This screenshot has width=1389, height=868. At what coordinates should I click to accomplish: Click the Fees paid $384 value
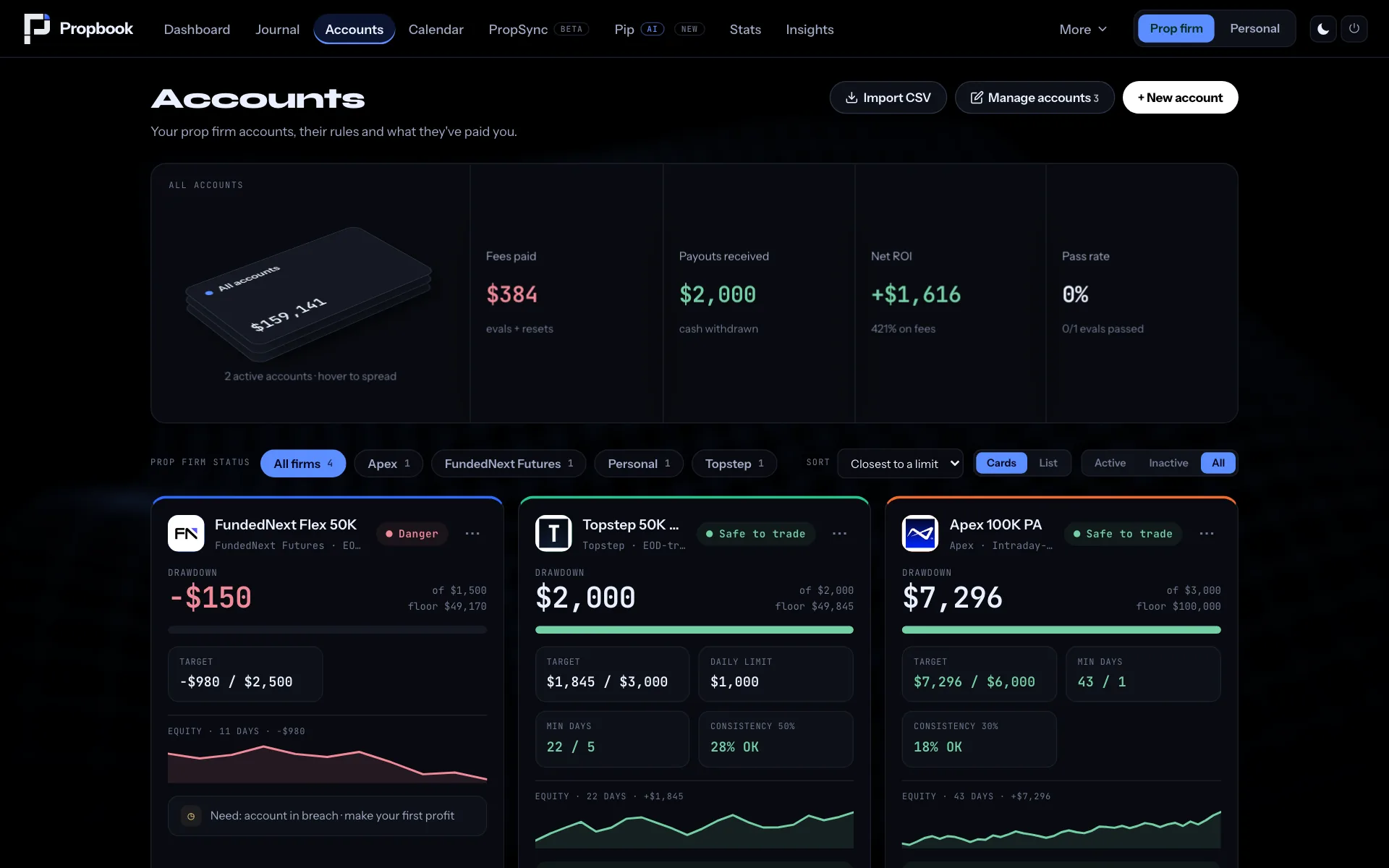pos(511,294)
